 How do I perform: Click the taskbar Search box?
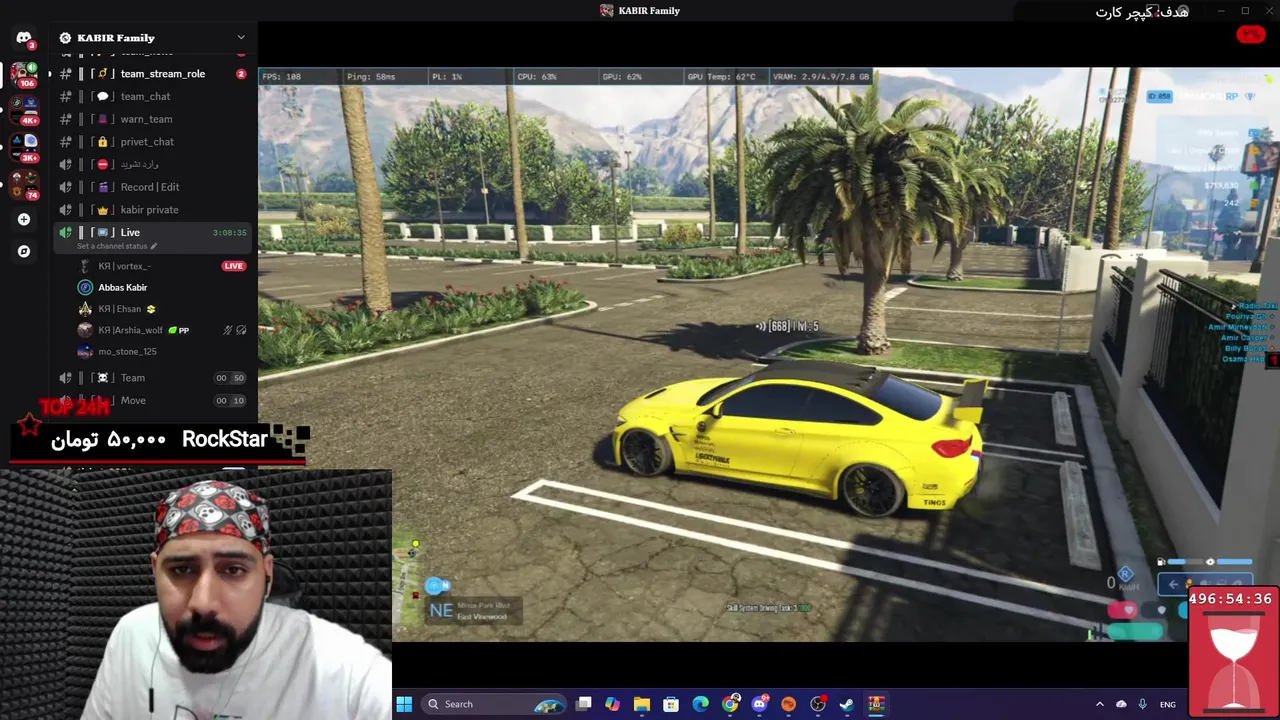[495, 704]
